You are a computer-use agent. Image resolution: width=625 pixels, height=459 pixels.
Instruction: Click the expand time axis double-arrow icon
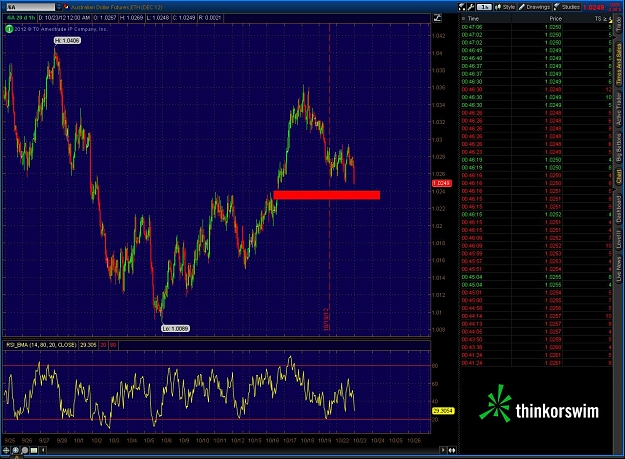(452, 450)
